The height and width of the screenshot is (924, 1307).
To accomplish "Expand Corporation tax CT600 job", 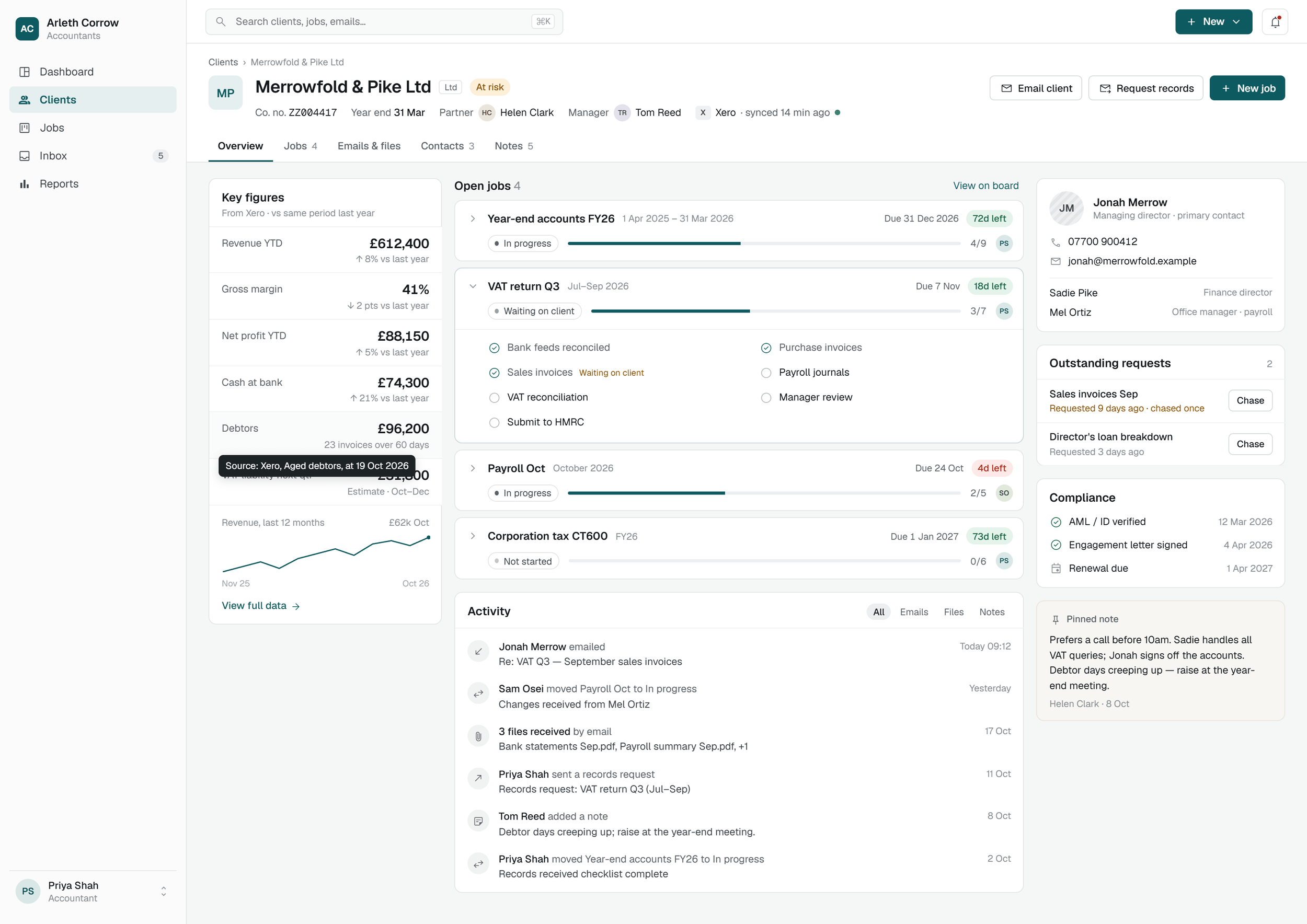I will (x=473, y=536).
